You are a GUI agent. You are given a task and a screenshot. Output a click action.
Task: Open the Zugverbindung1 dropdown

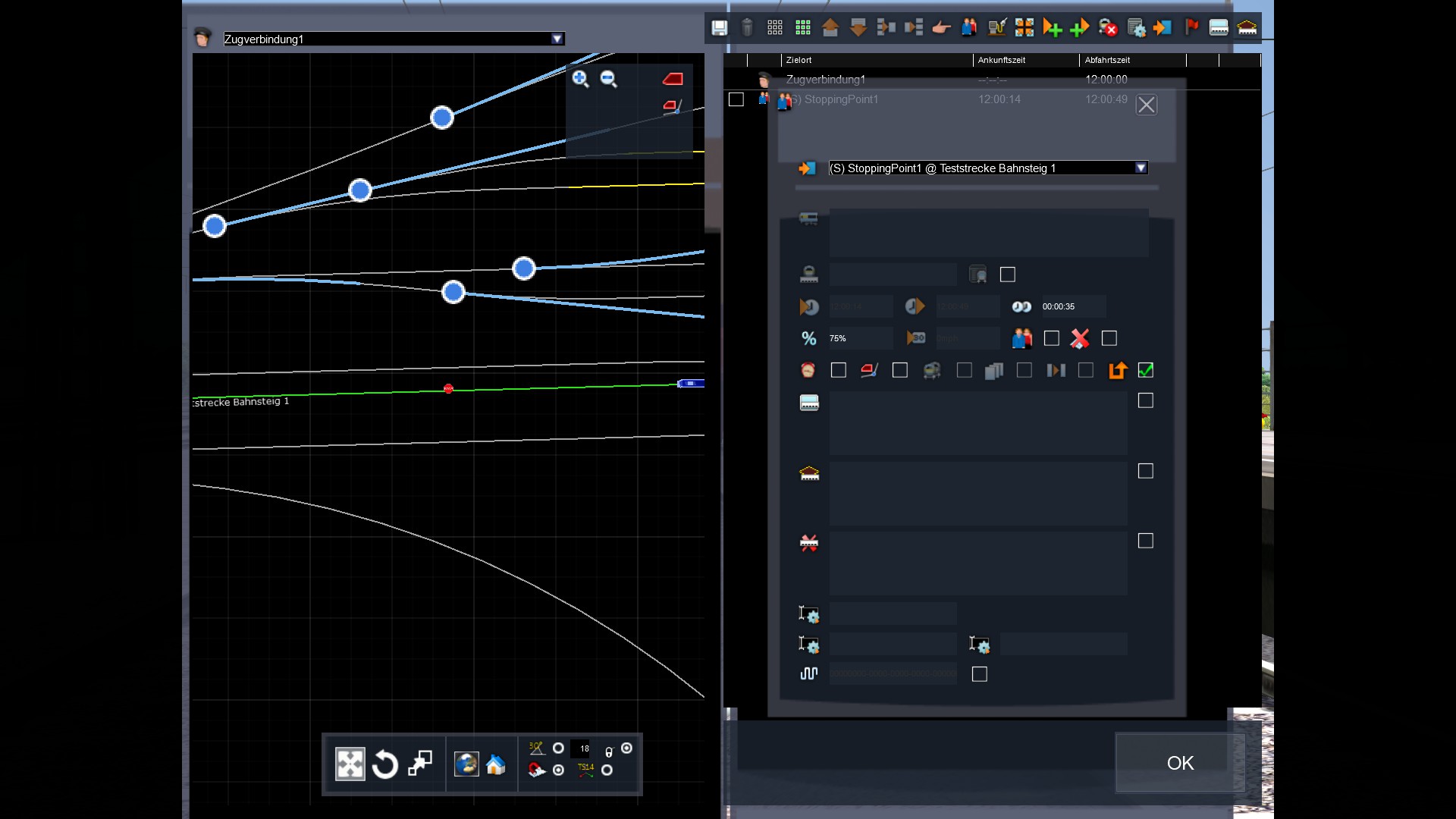pos(557,39)
